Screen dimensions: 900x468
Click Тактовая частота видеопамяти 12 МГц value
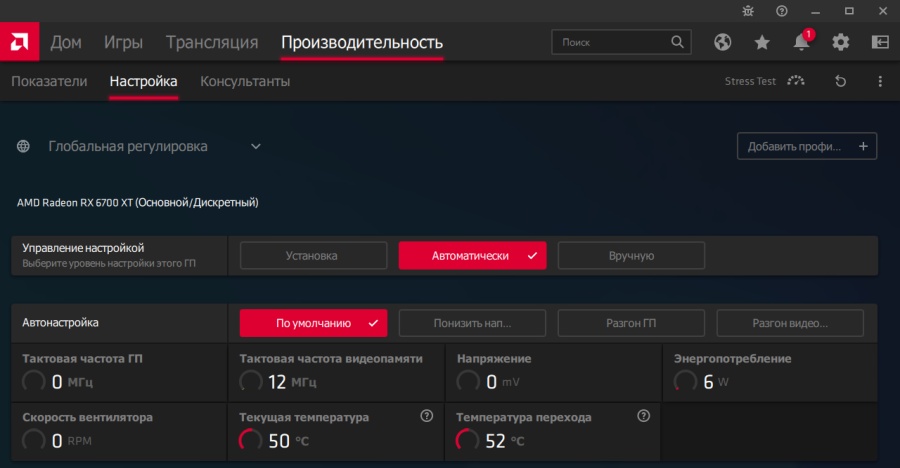[x=292, y=382]
